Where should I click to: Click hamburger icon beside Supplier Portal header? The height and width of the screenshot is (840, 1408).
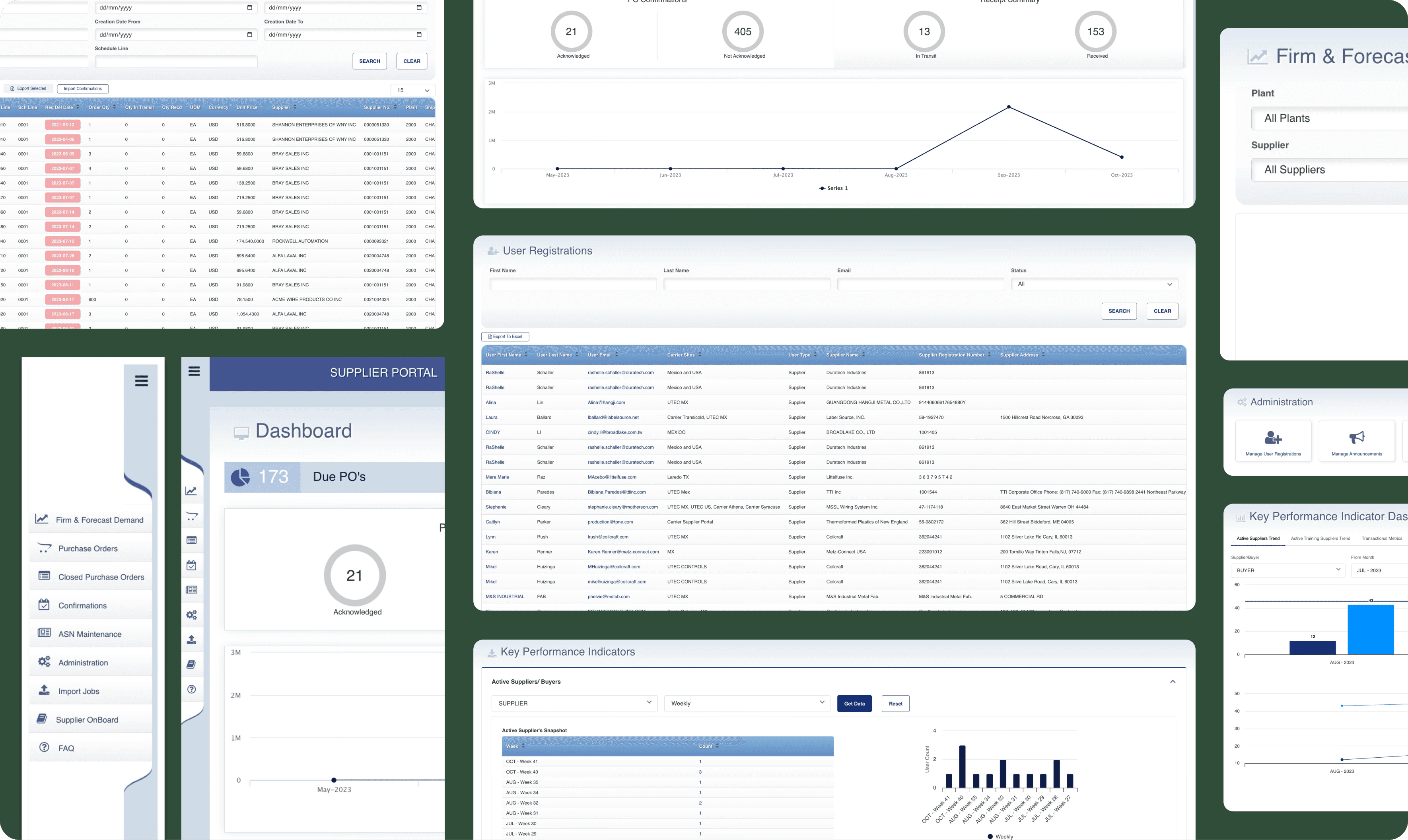(x=194, y=371)
